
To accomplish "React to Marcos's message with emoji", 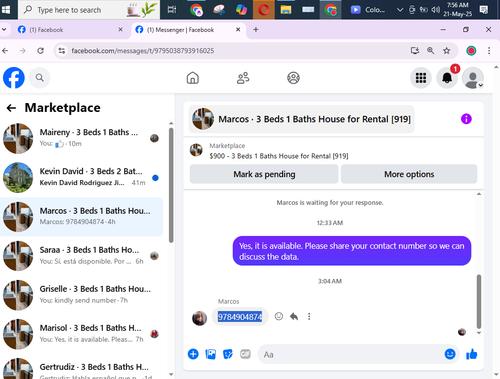I will tap(279, 316).
